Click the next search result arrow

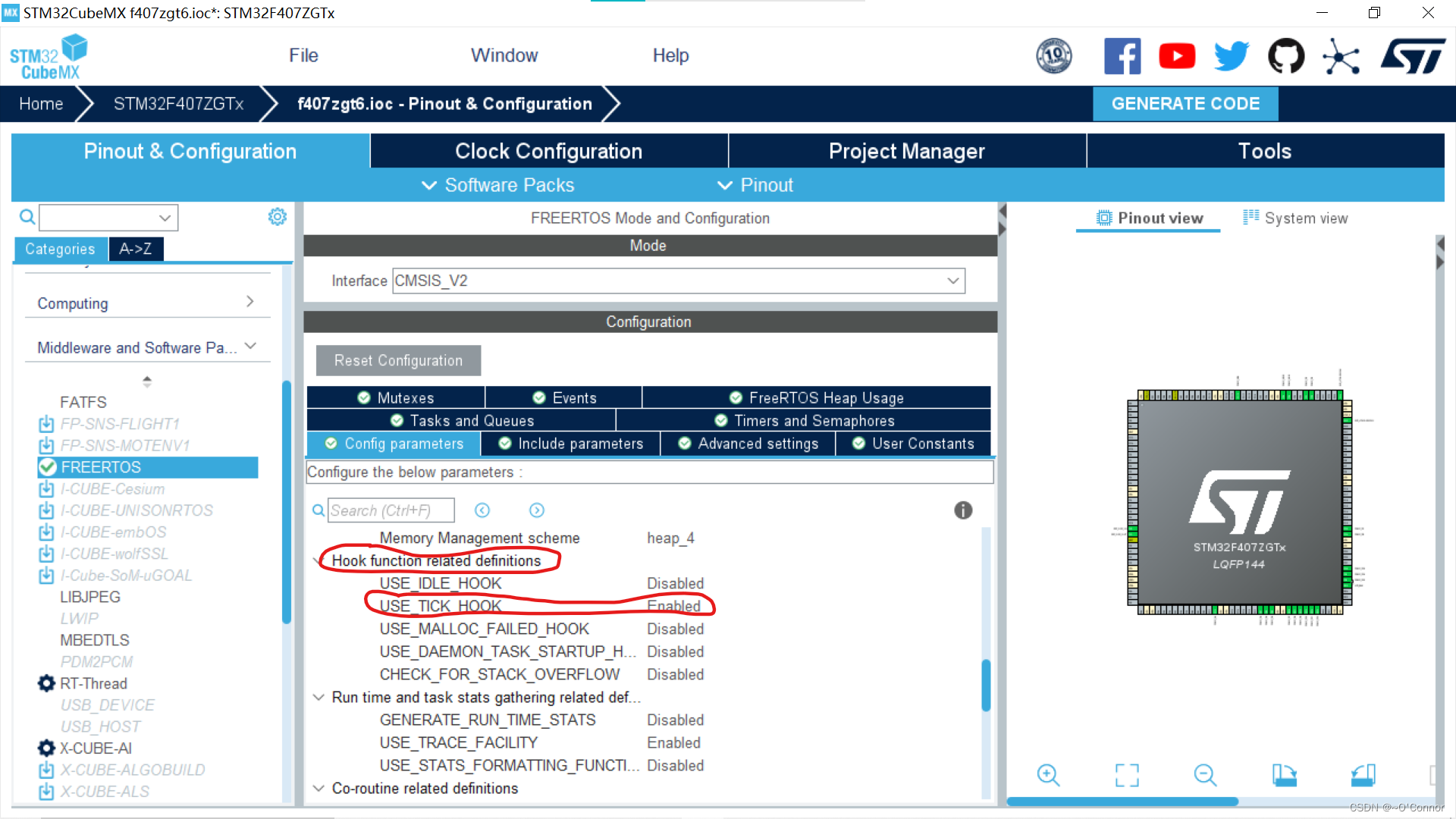click(537, 510)
